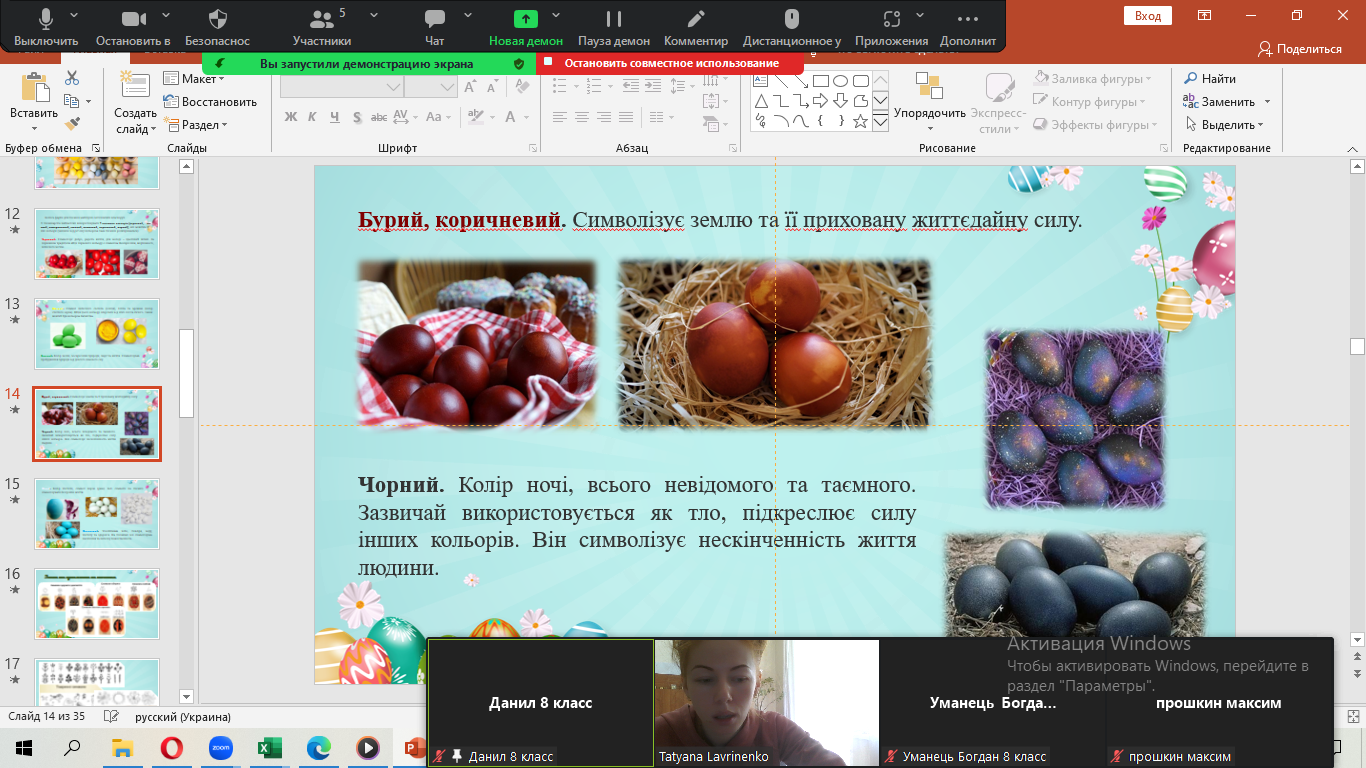This screenshot has height=768, width=1366.
Task: Toggle underline Ч formatting
Action: (335, 117)
